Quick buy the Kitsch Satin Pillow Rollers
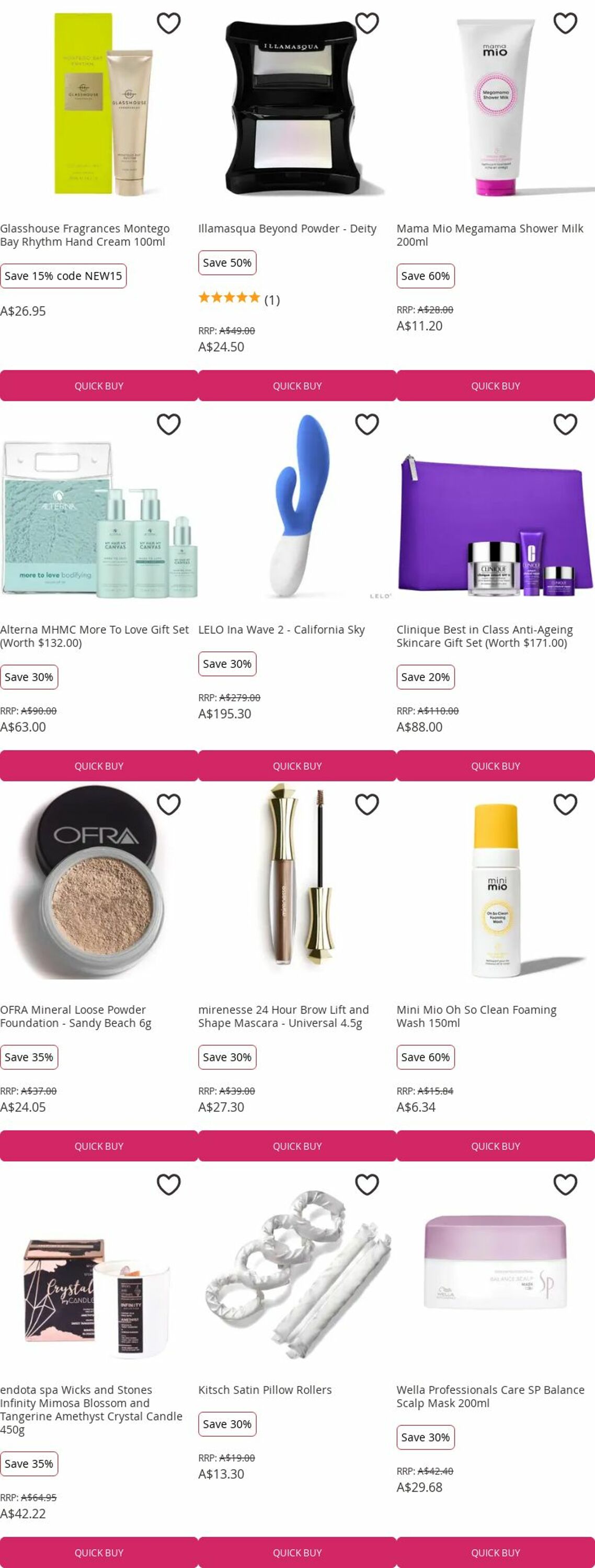The width and height of the screenshot is (595, 1568). (297, 1553)
